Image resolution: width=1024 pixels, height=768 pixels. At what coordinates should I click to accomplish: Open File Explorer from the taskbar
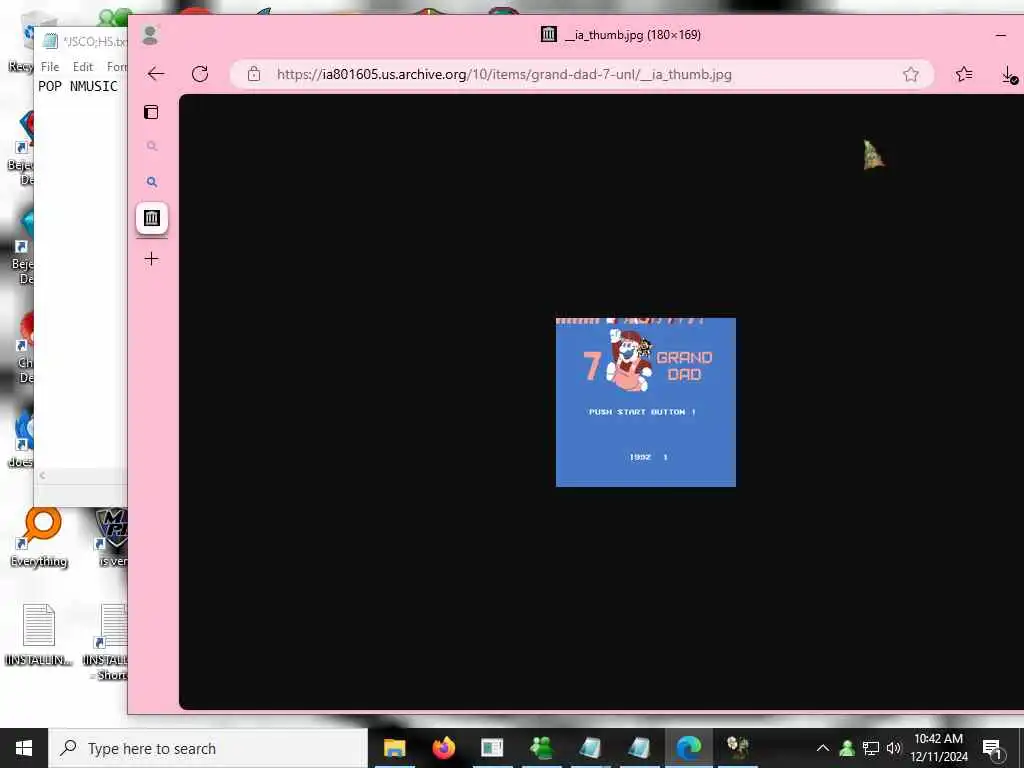394,748
